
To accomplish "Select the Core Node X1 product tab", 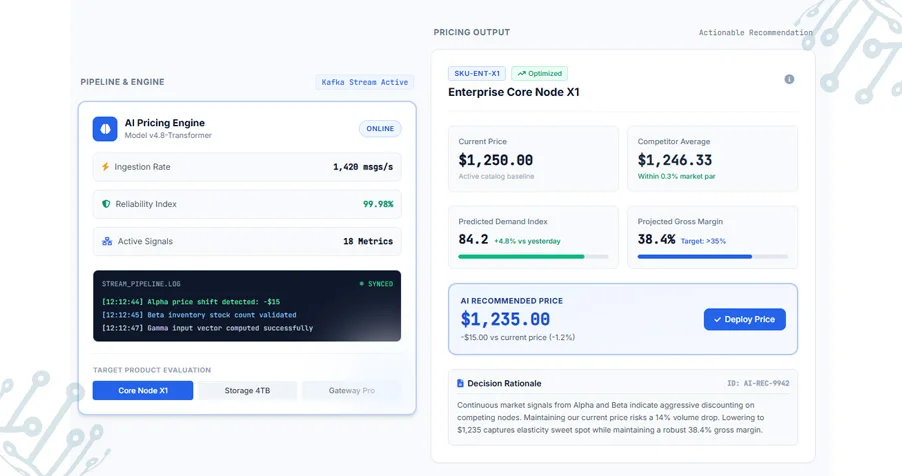I will (143, 390).
